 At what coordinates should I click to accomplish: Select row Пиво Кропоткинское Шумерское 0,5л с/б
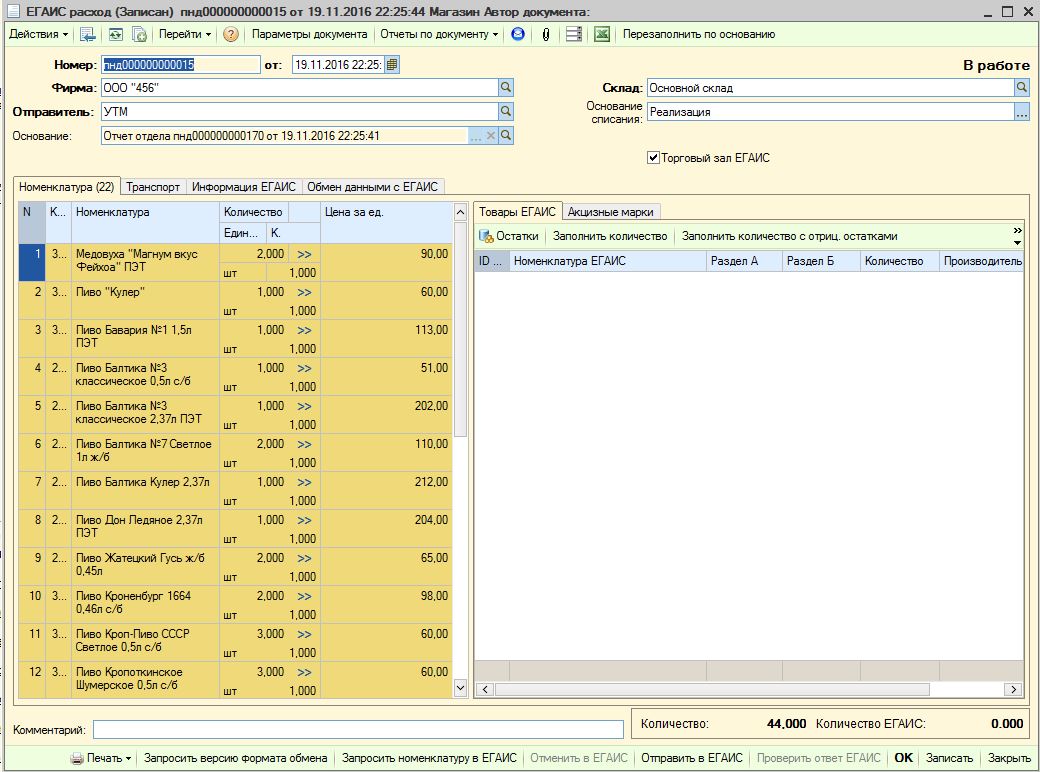click(235, 680)
